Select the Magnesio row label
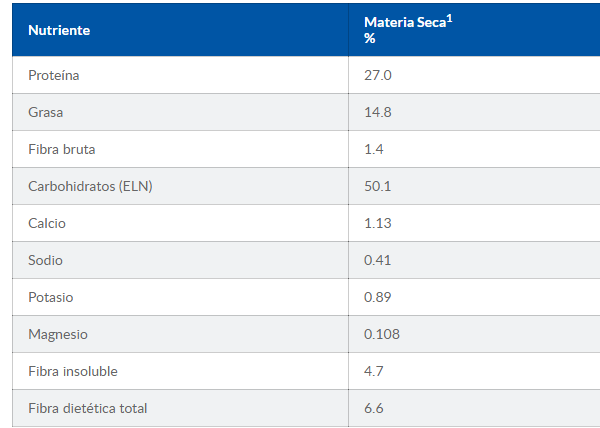The height and width of the screenshot is (428, 600). click(x=58, y=334)
